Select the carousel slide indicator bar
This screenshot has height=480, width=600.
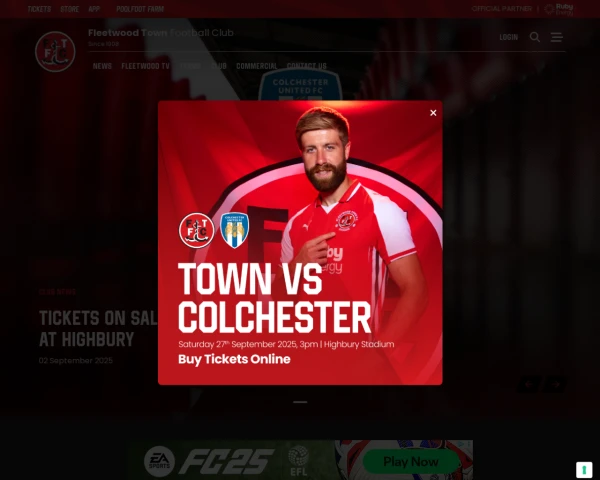(300, 402)
